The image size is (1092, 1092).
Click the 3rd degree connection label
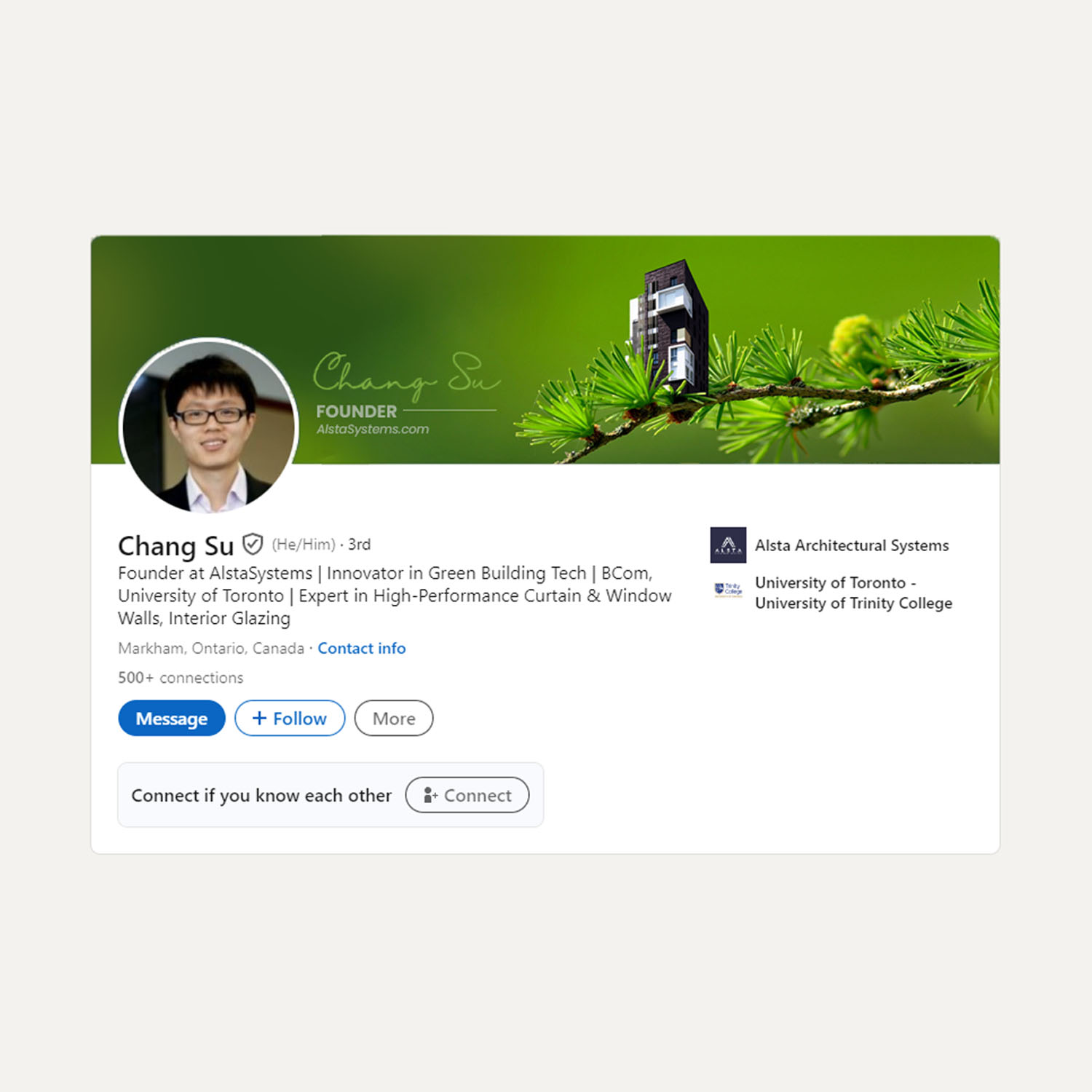(x=359, y=545)
